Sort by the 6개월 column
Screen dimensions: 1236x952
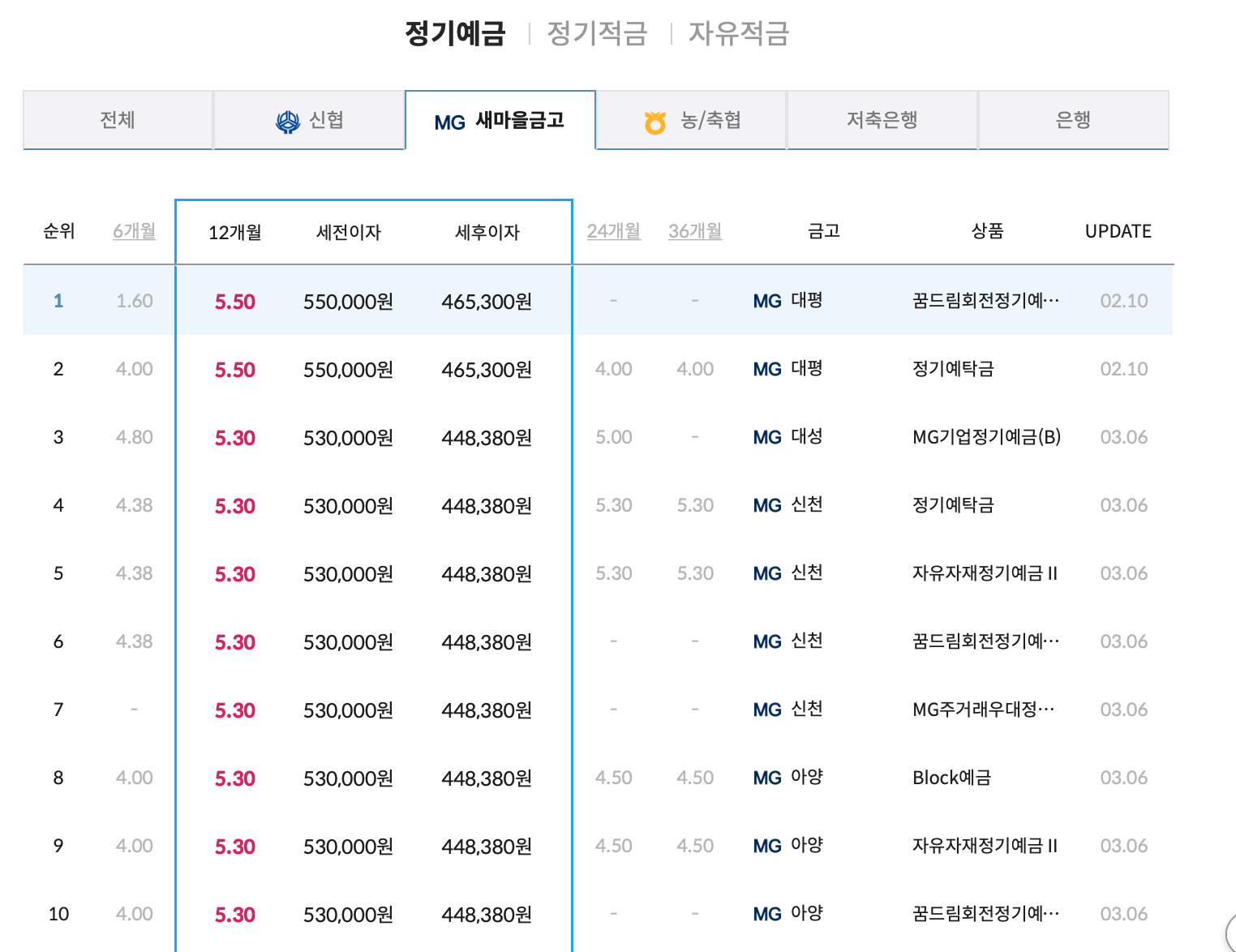click(x=133, y=231)
